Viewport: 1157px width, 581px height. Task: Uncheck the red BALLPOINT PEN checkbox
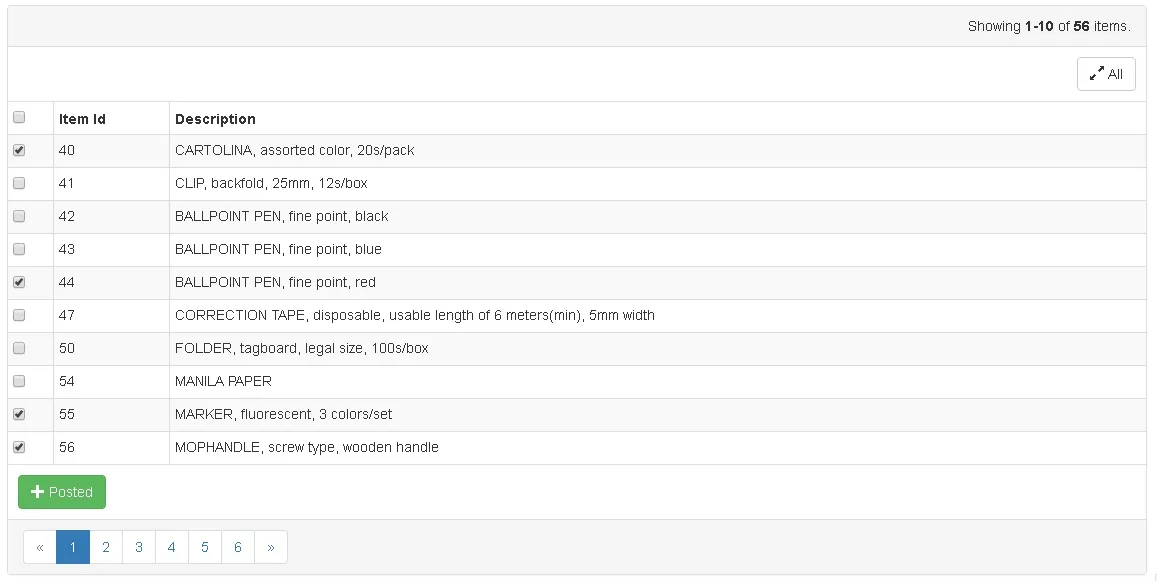(19, 282)
